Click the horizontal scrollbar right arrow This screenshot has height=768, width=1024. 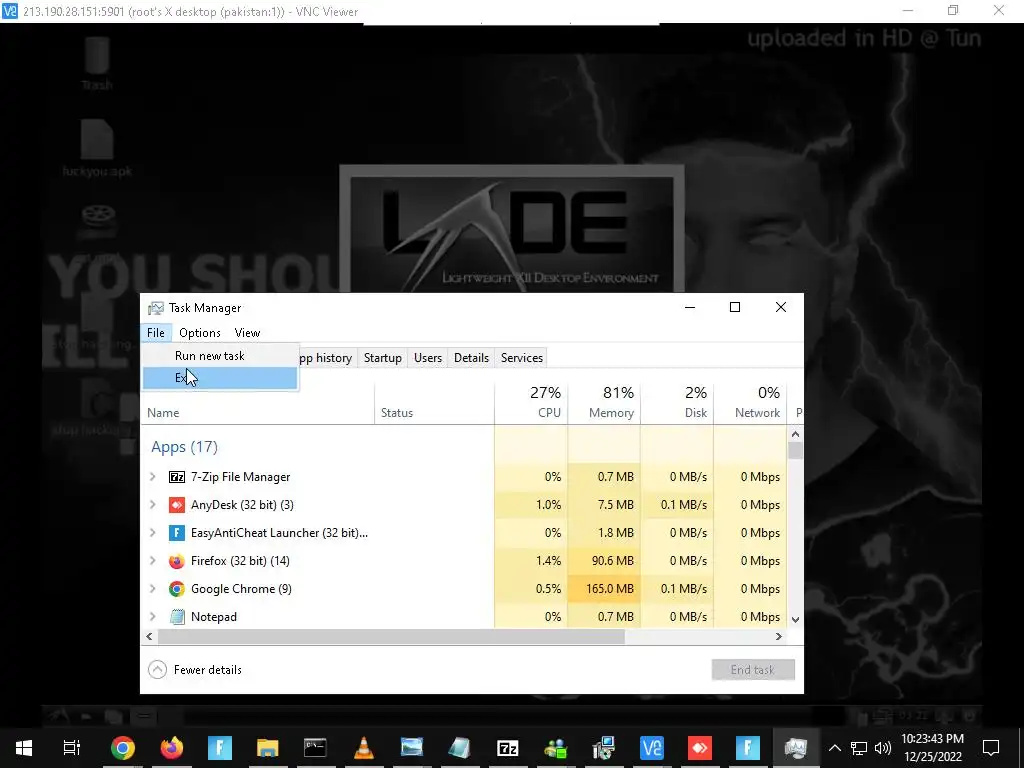coord(778,637)
